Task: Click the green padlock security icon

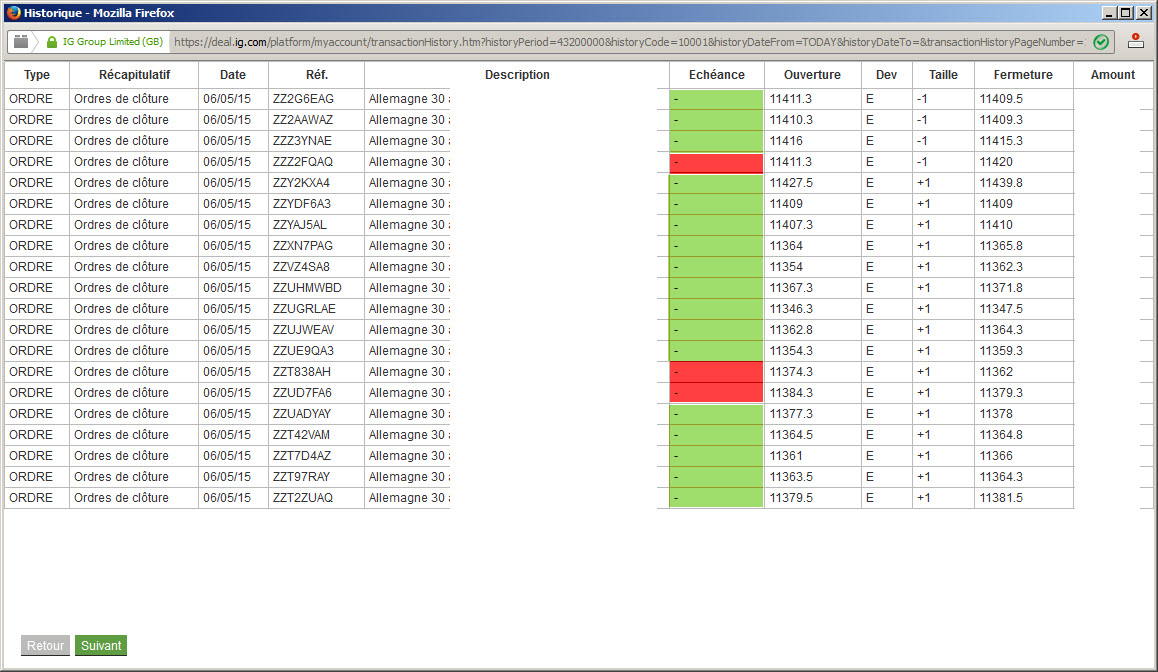Action: (52, 42)
